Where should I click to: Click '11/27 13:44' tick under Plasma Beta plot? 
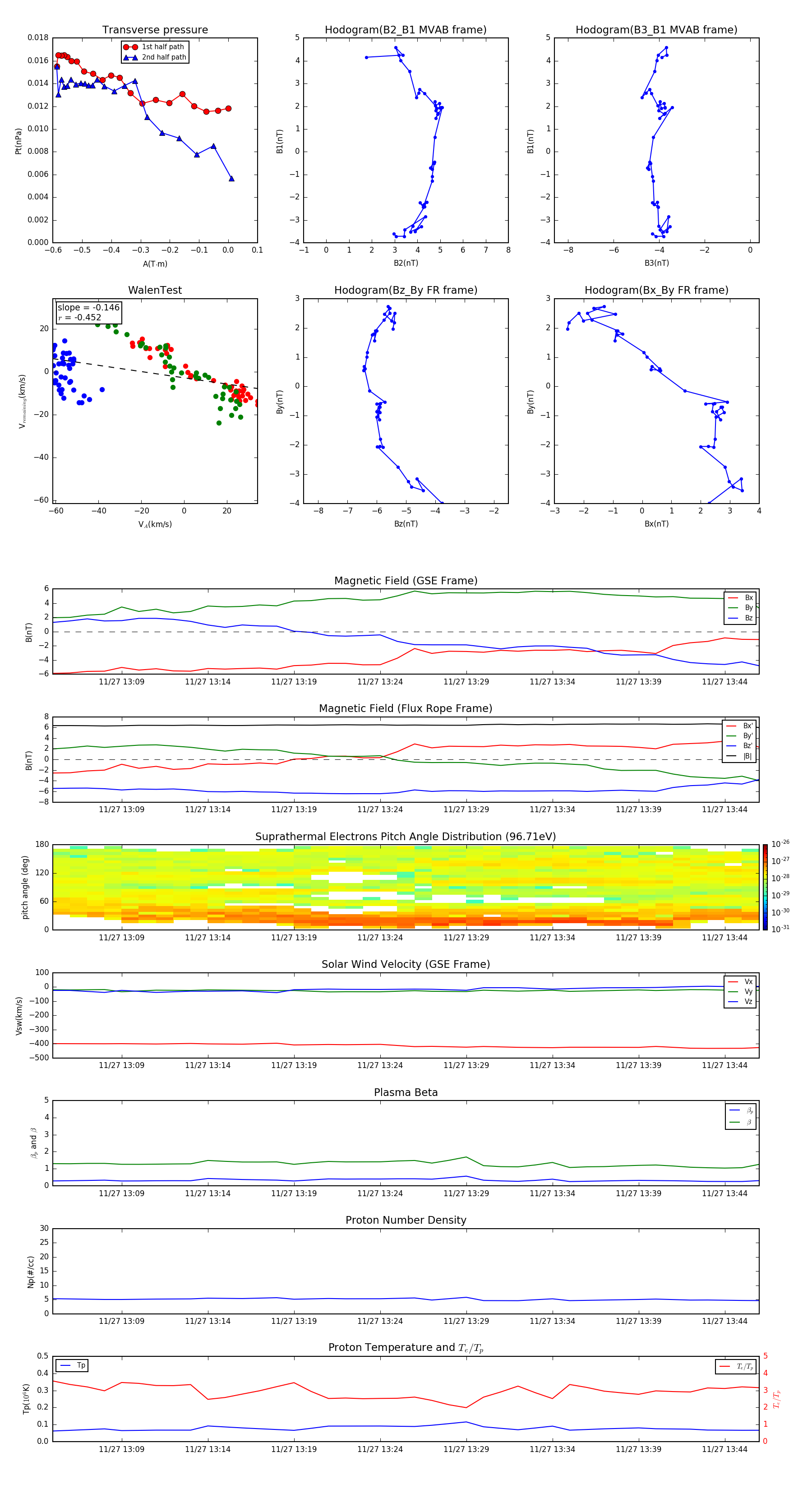[x=724, y=1193]
